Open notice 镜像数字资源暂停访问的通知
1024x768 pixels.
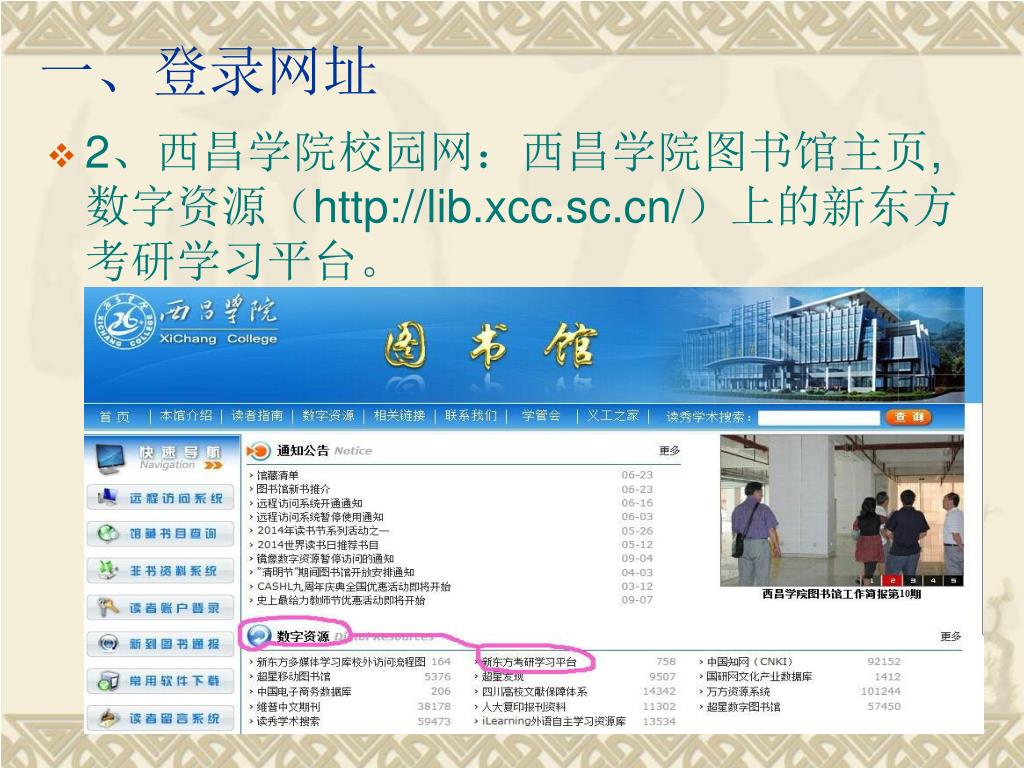325,558
